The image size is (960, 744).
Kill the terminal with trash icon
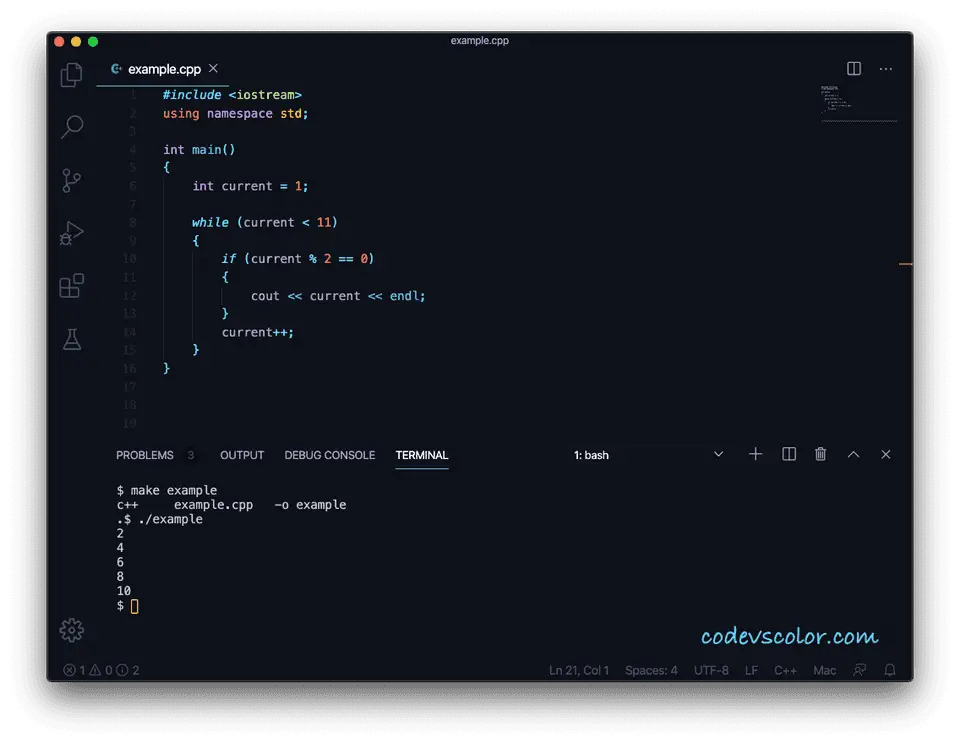click(x=820, y=454)
